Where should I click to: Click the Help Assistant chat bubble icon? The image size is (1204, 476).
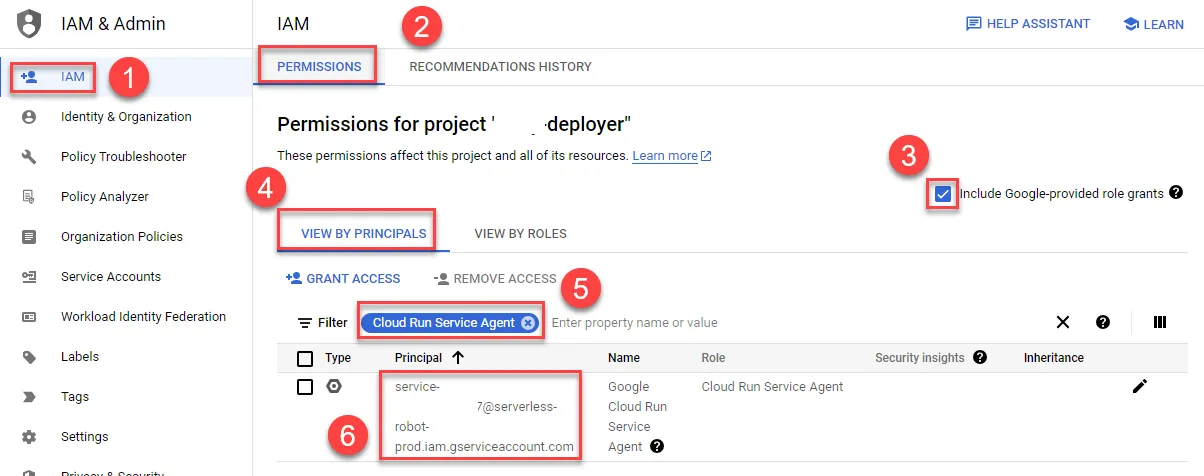click(x=973, y=24)
